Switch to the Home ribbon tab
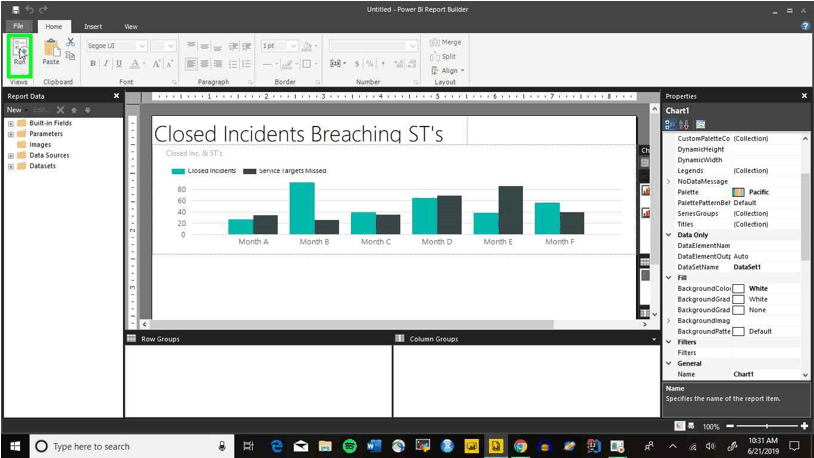Viewport: 814px width, 458px height. coord(53,26)
